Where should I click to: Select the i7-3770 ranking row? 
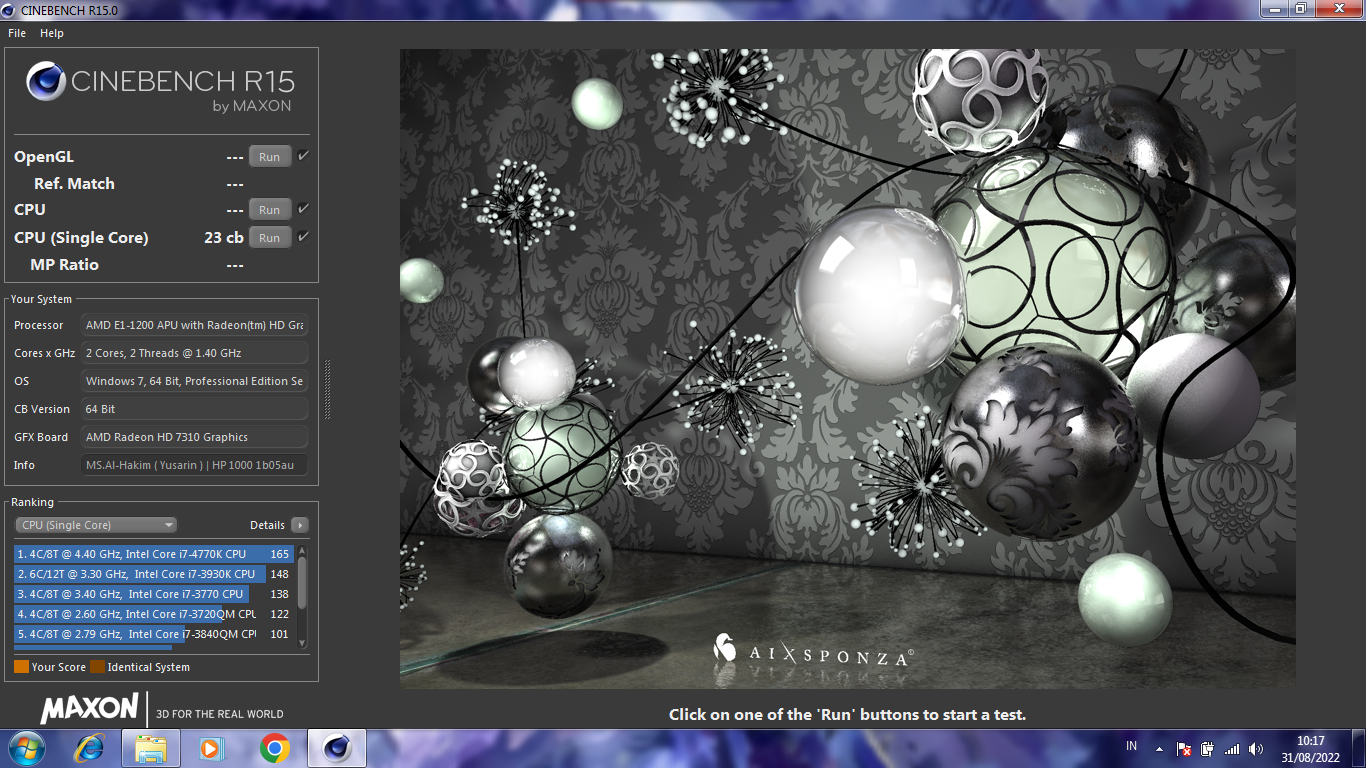pos(154,594)
